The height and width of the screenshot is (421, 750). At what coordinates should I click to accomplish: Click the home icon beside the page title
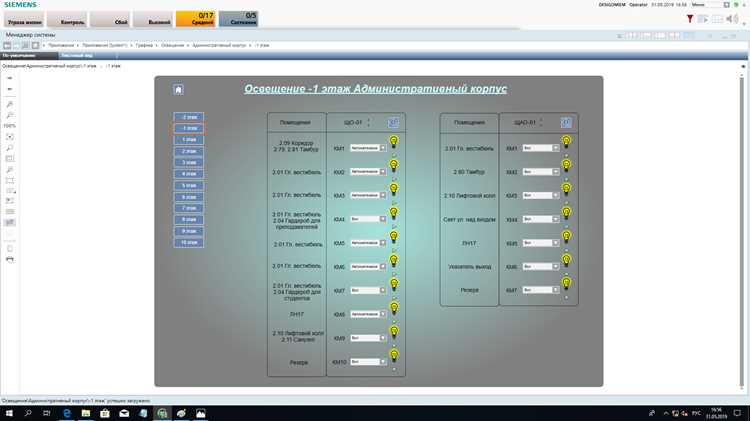[x=178, y=89]
